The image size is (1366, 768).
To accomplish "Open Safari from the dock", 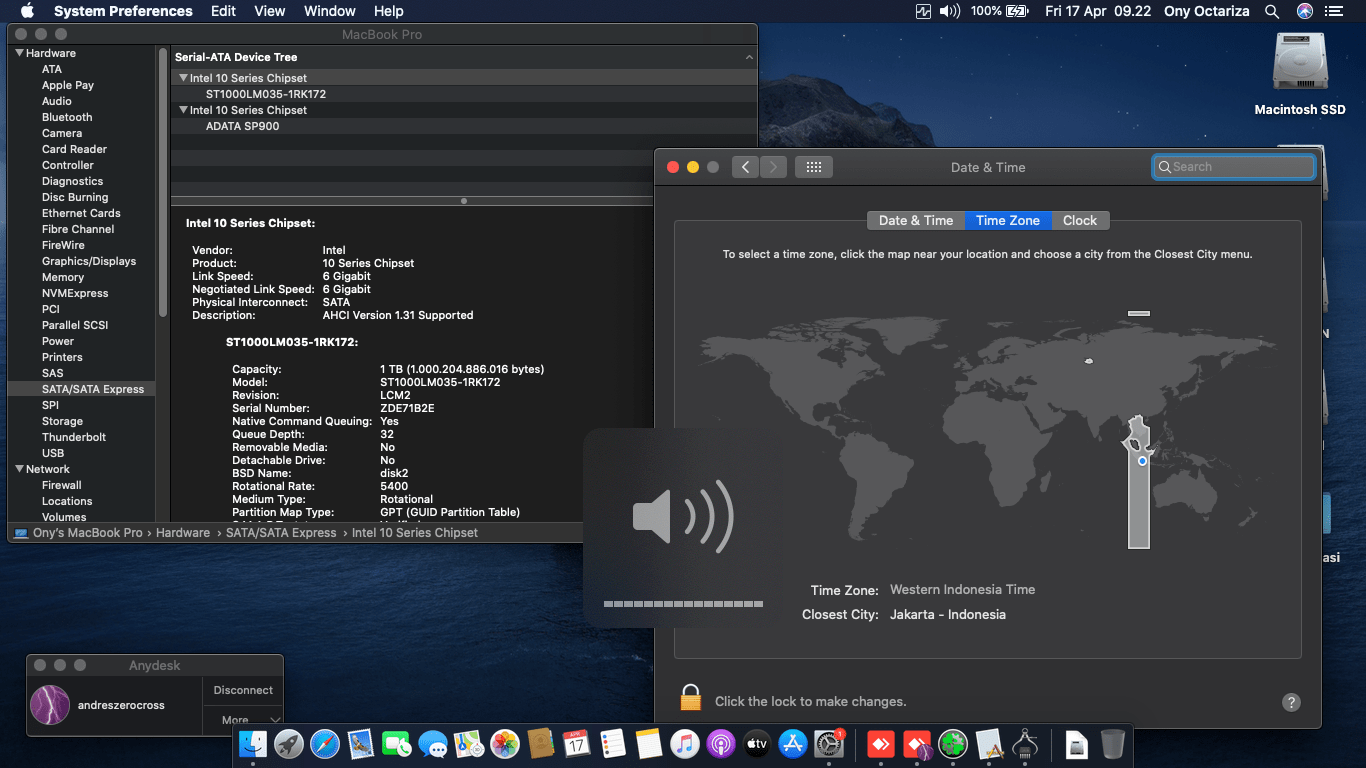I will (x=325, y=744).
